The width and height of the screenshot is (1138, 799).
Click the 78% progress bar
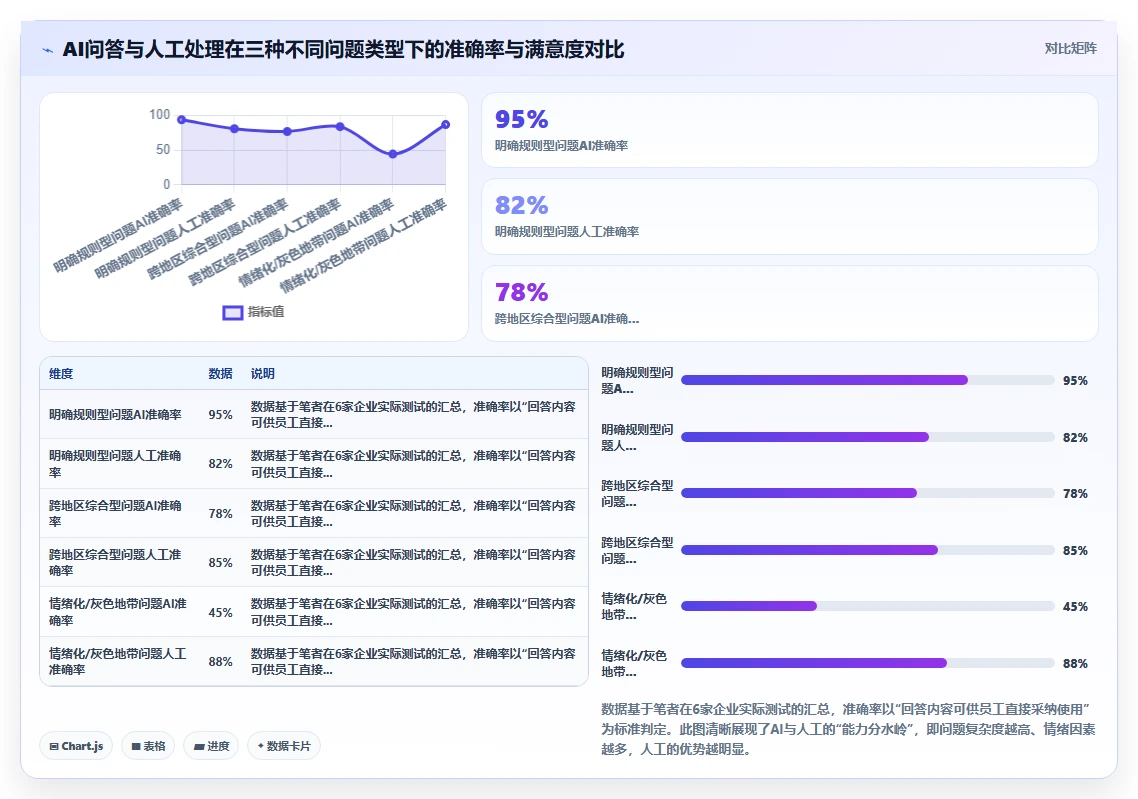pos(867,493)
